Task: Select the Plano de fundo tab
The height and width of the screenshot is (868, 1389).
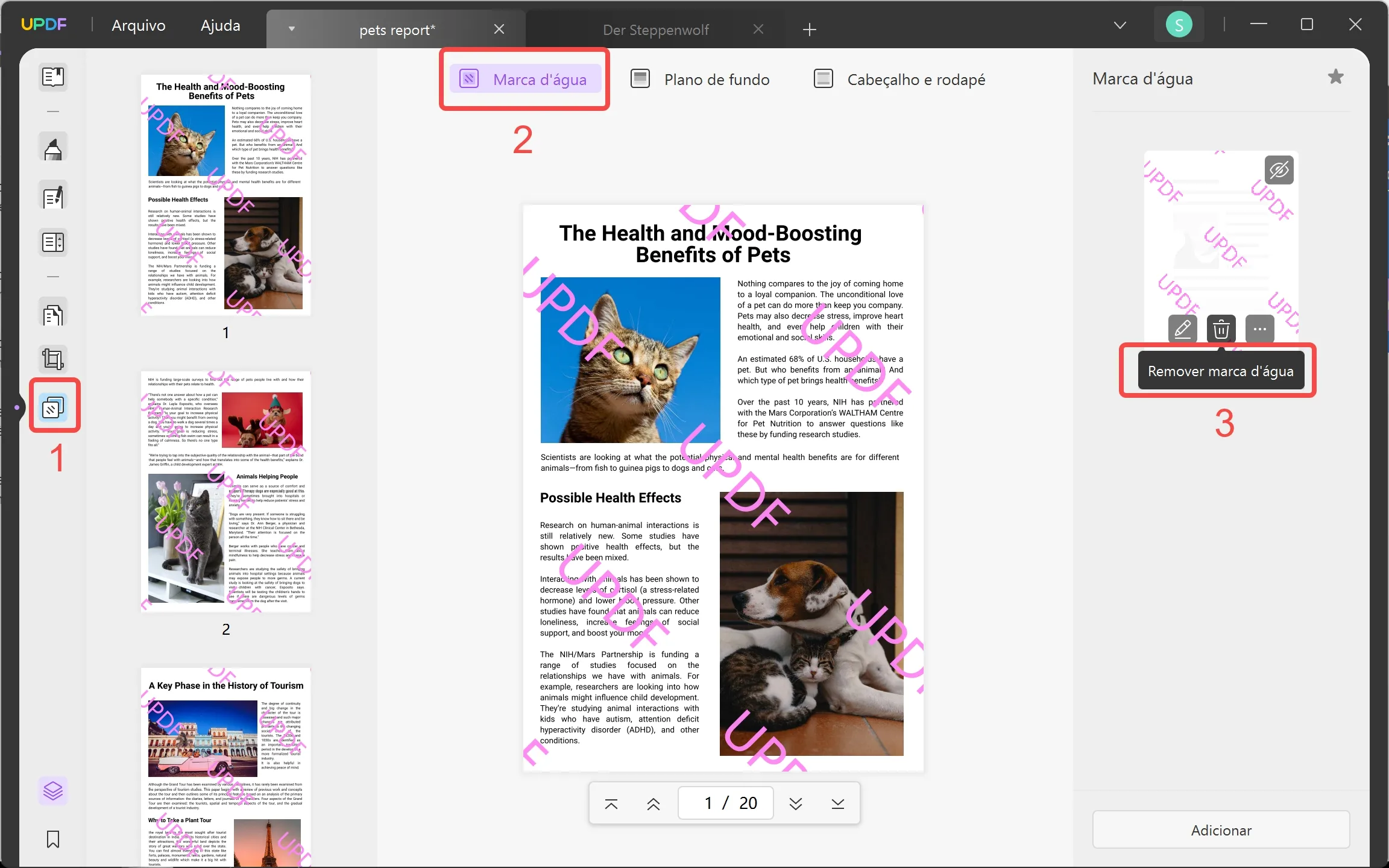Action: (x=700, y=79)
